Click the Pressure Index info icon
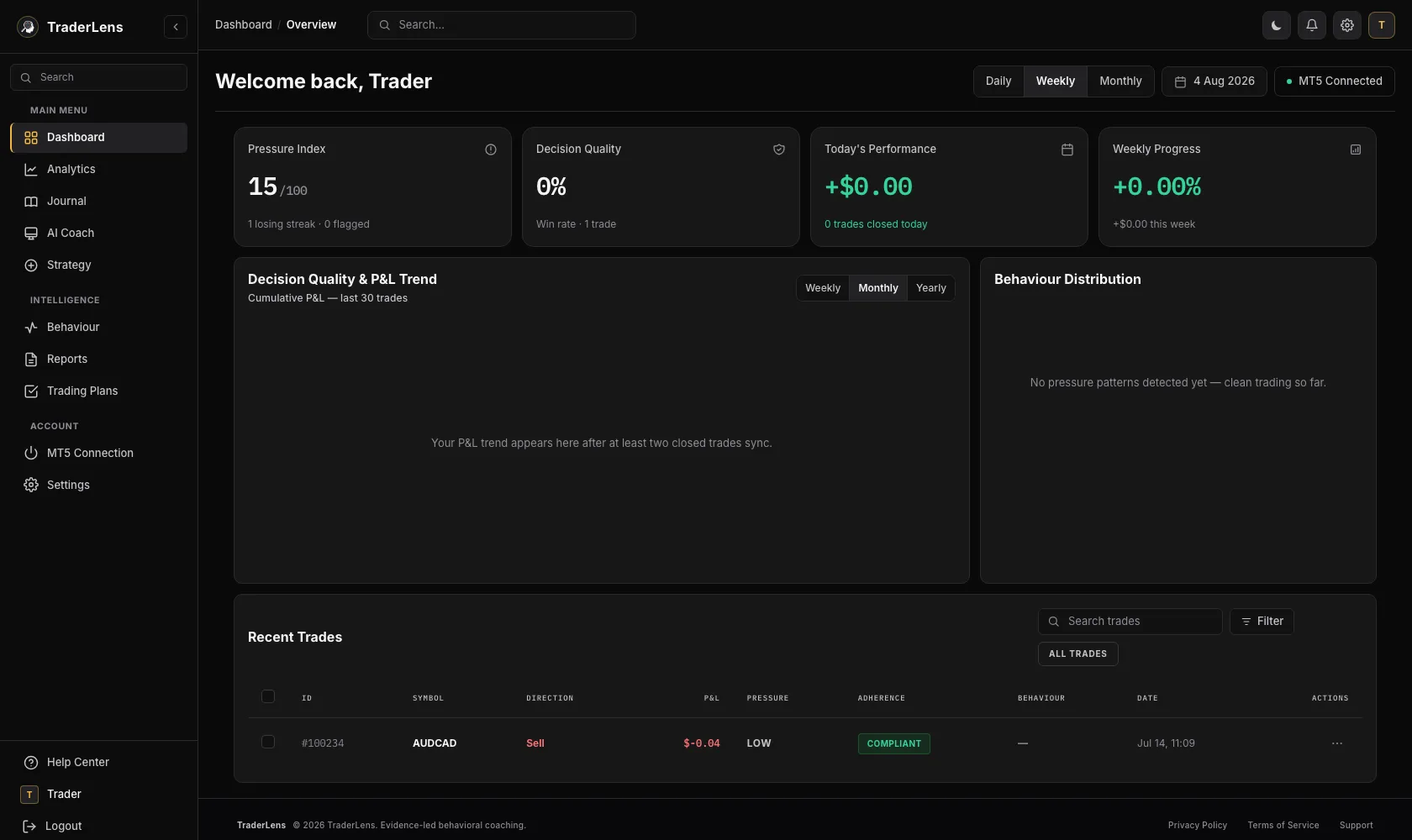 tap(491, 150)
